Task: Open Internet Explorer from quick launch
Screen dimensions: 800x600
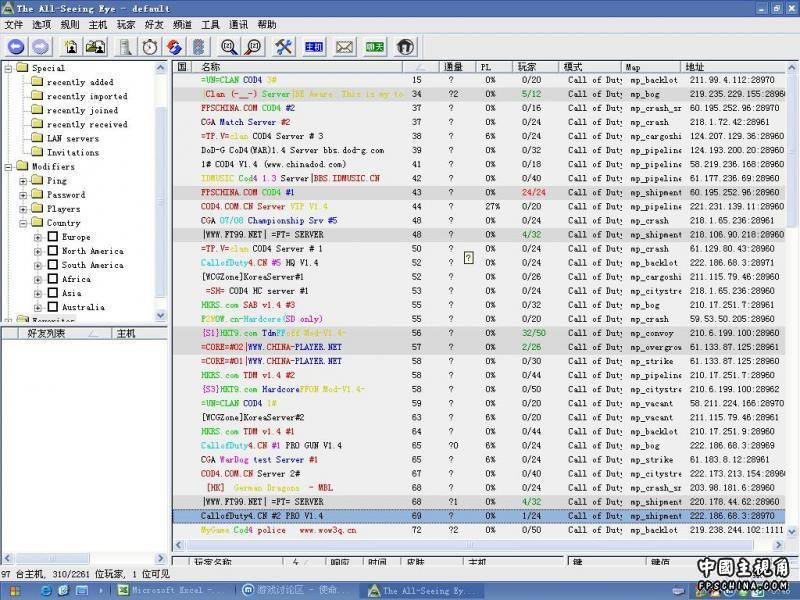Action: click(x=46, y=591)
